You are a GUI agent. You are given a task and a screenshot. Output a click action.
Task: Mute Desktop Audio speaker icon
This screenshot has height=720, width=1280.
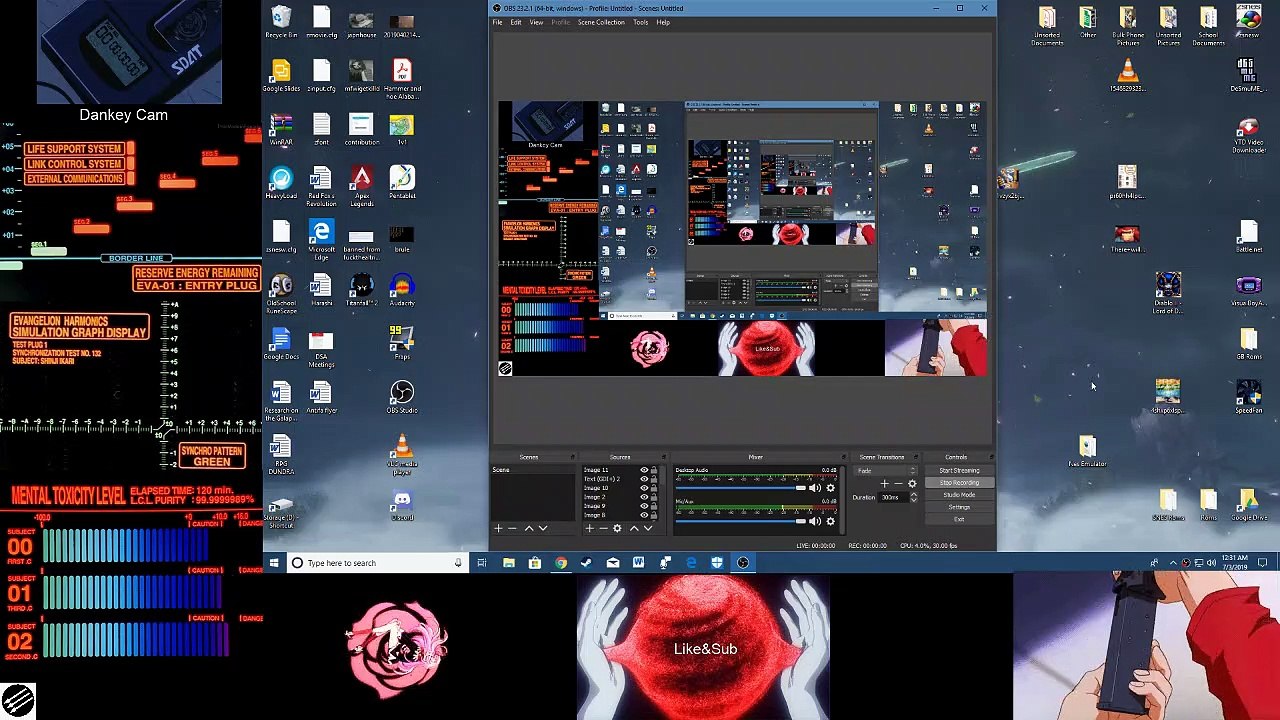coord(816,487)
